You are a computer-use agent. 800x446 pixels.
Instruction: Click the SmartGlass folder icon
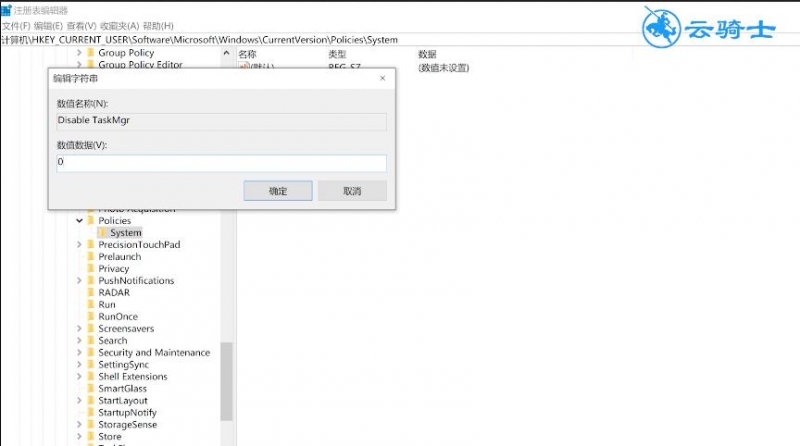[91, 388]
